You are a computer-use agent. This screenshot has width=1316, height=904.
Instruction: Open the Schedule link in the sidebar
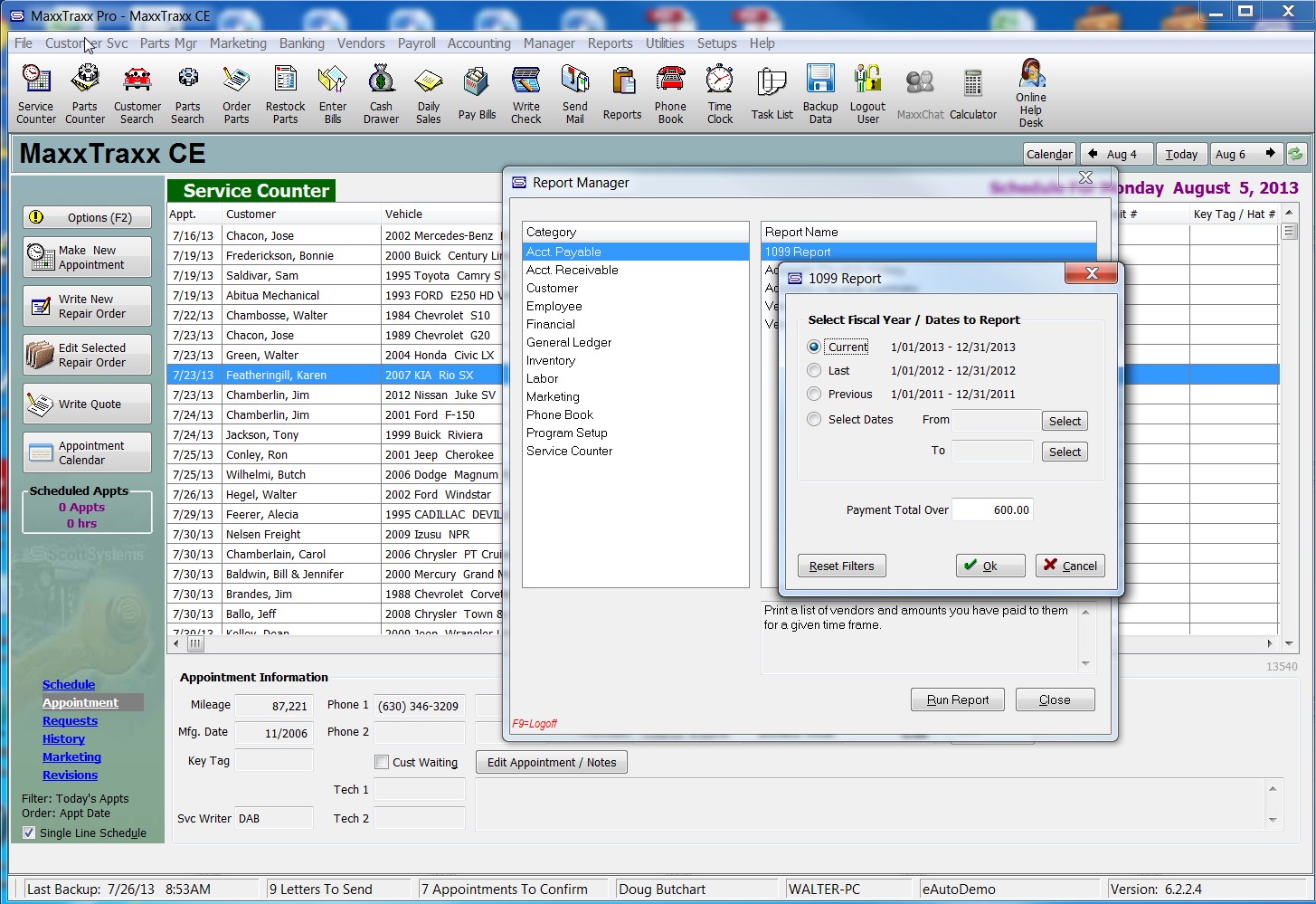tap(69, 684)
